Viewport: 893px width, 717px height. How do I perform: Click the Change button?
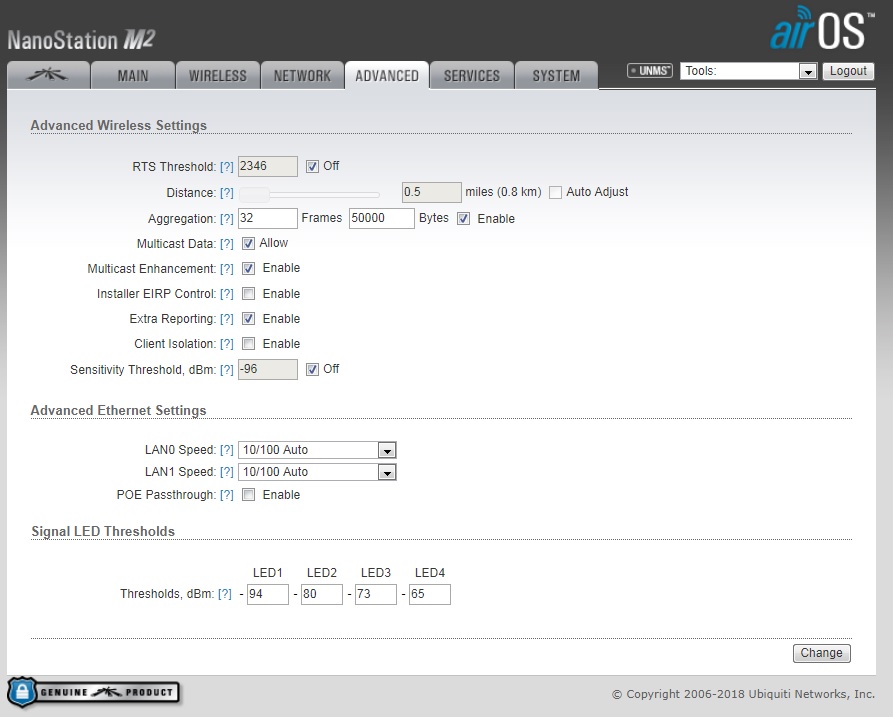pyautogui.click(x=821, y=653)
